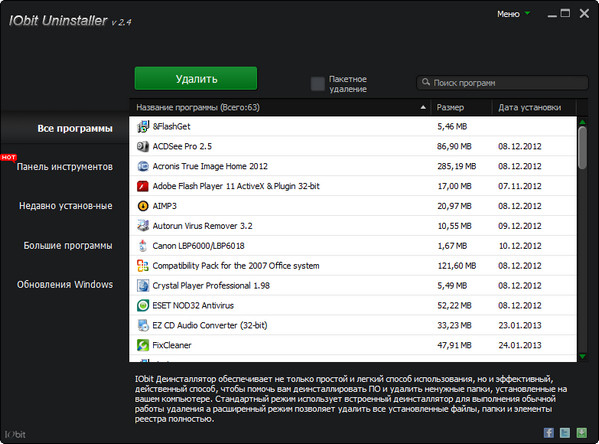The height and width of the screenshot is (444, 599).
Task: Select the ACDSee Pro 2.5 entry
Action: tap(182, 146)
